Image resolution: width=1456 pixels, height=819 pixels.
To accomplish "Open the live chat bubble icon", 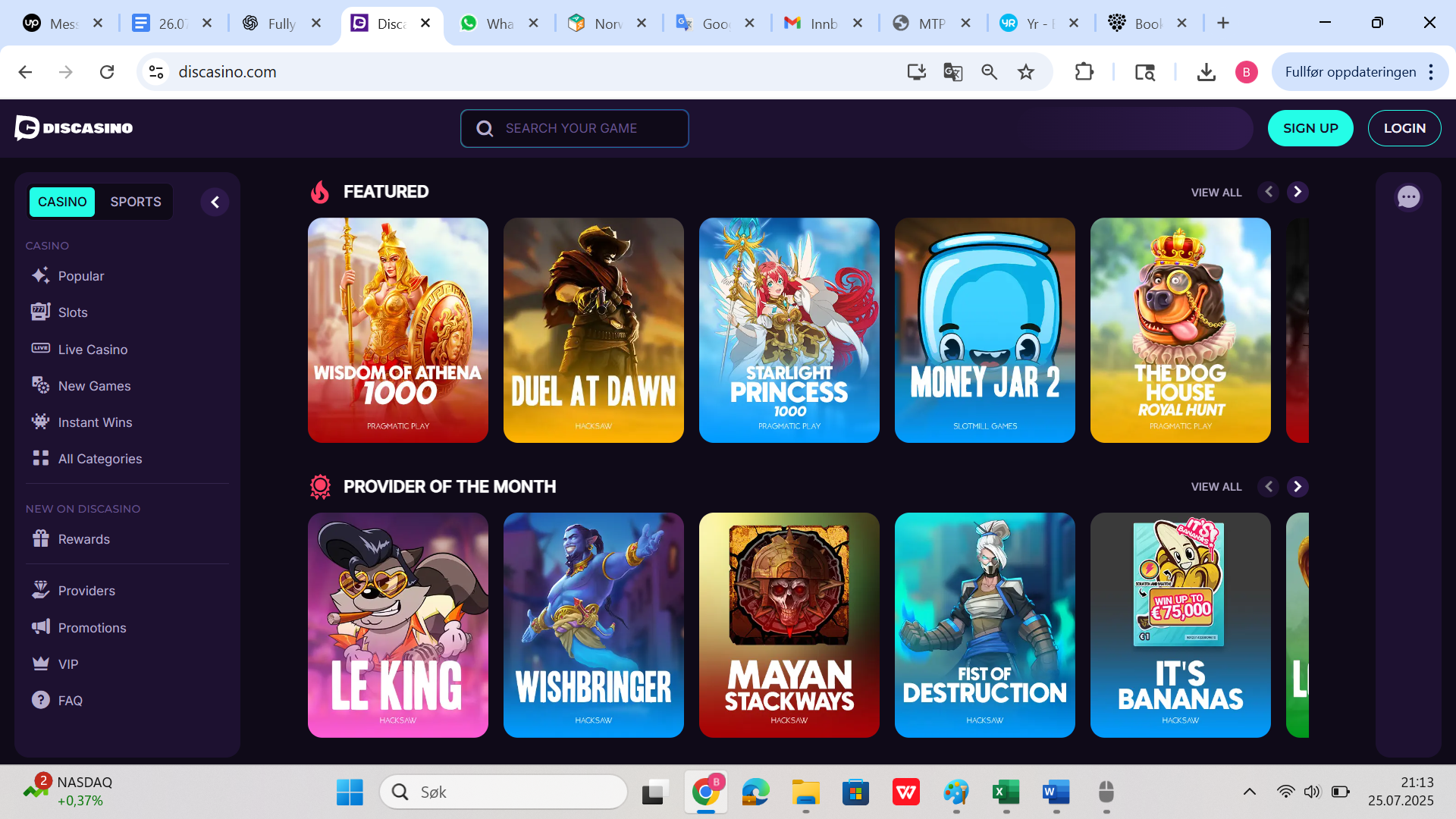I will (x=1408, y=197).
